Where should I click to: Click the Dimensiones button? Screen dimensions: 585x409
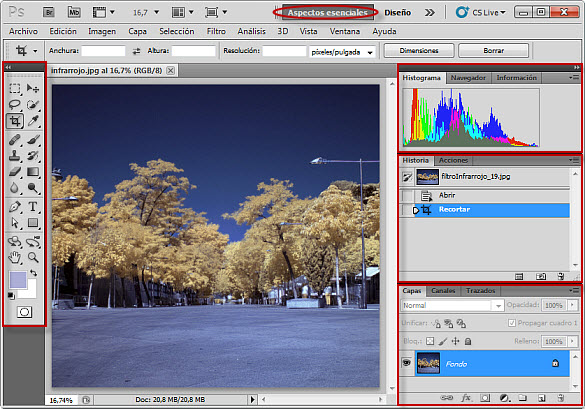[x=419, y=50]
